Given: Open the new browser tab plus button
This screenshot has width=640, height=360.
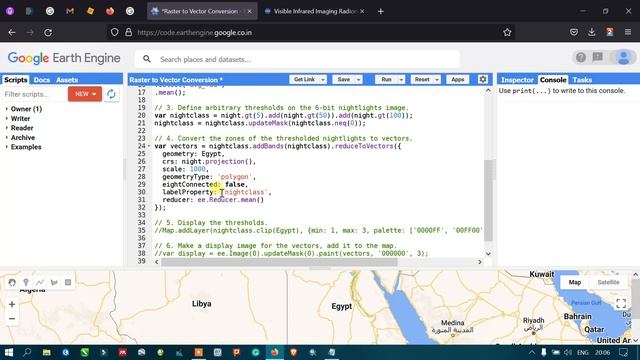Looking at the screenshot, I should pos(380,11).
